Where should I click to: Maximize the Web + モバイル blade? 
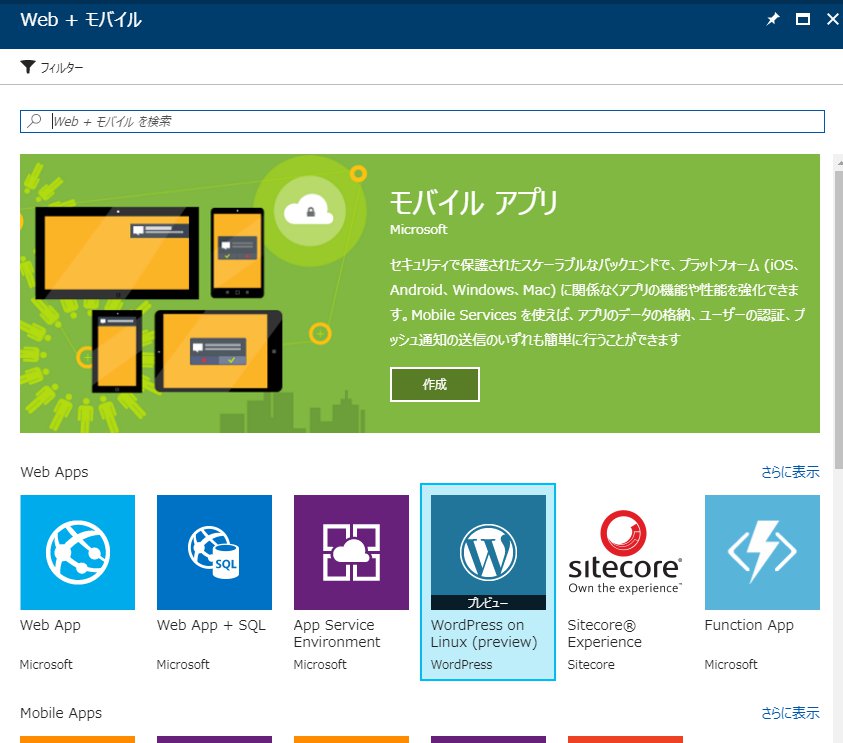click(x=802, y=20)
